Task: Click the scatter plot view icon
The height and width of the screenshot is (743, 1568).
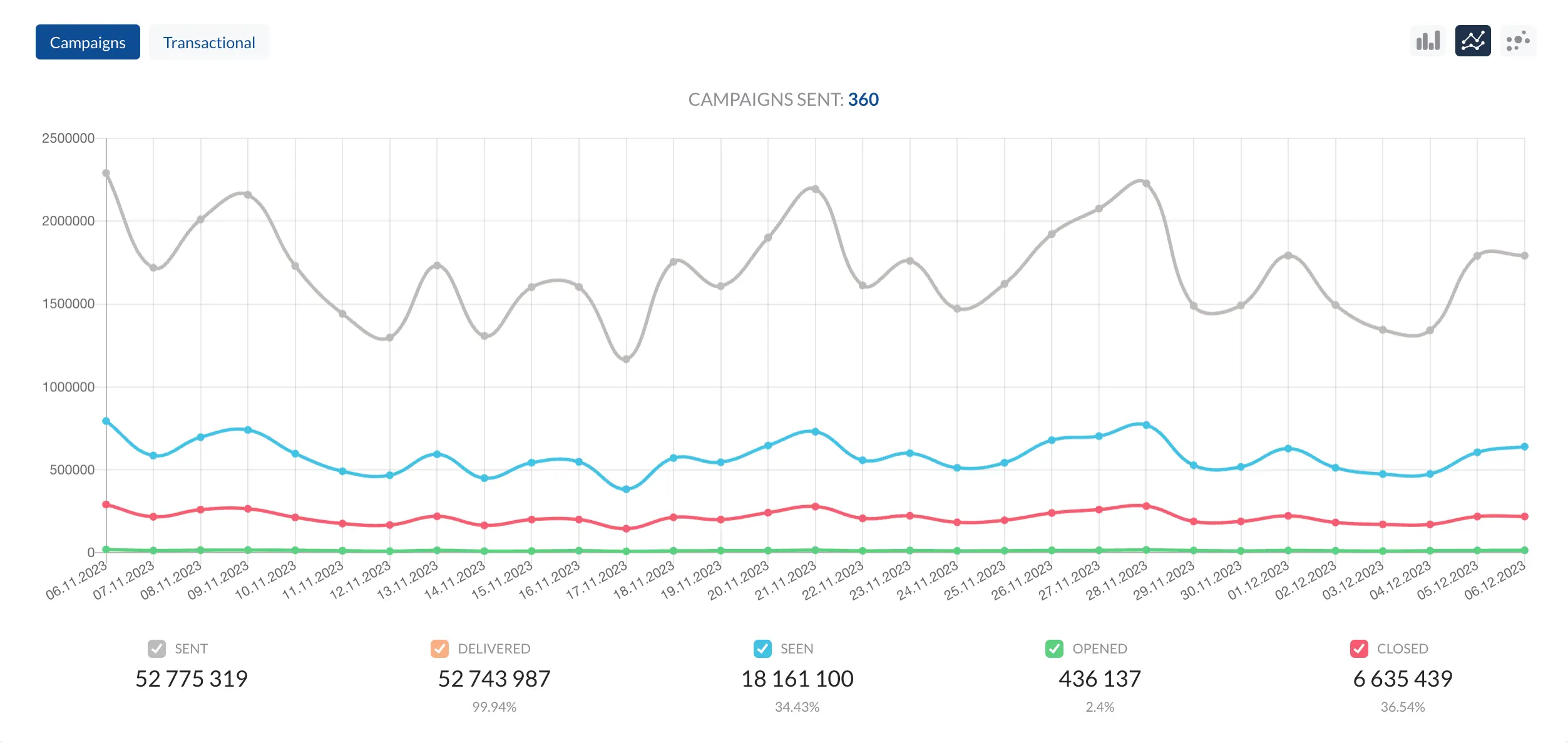Action: coord(1515,42)
